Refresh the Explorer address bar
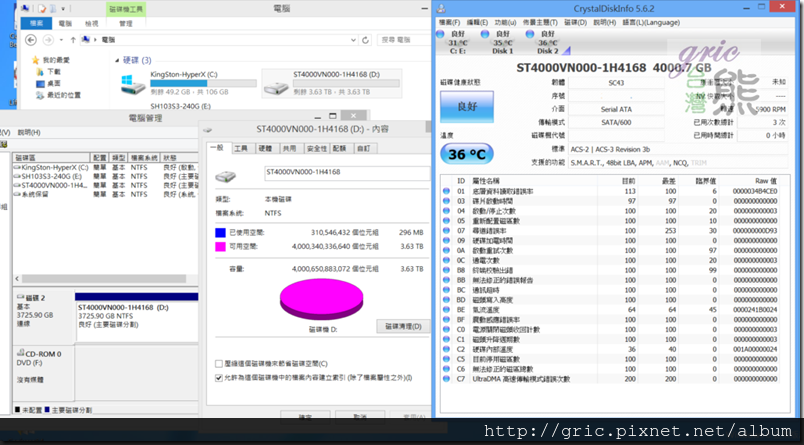 (366, 40)
